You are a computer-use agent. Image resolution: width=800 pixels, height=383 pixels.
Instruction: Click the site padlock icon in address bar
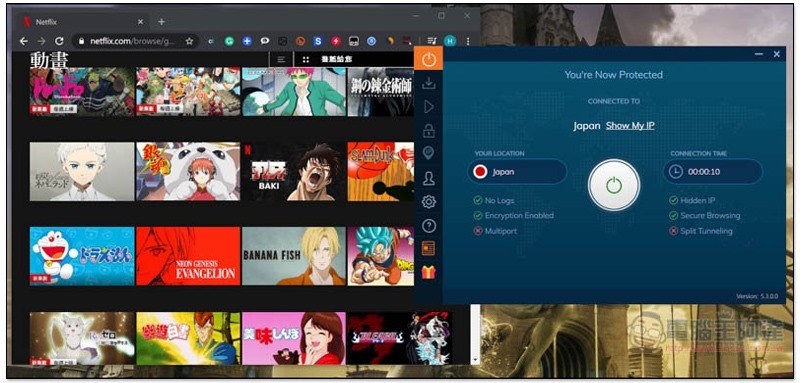pos(82,41)
